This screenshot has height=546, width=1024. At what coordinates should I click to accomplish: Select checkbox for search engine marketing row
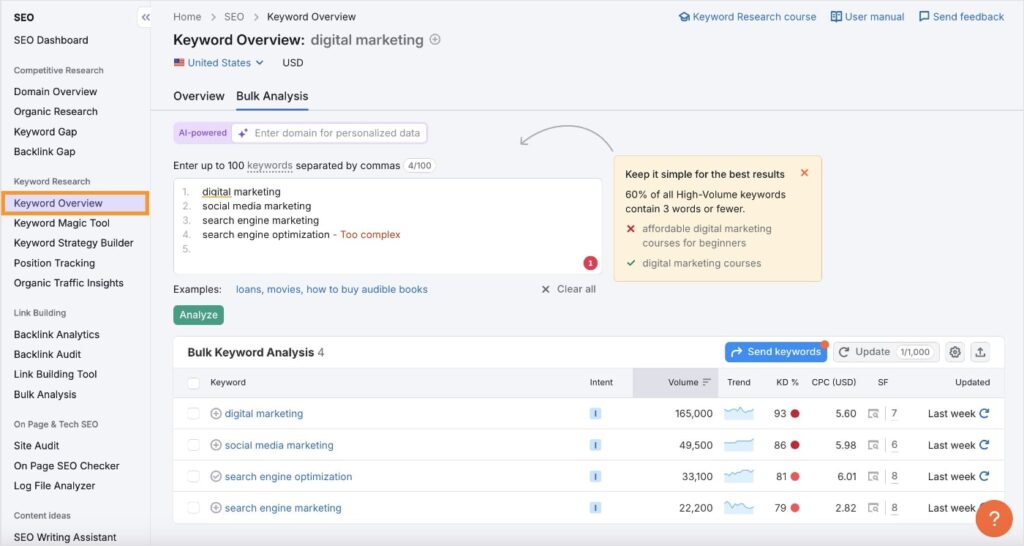coord(193,507)
